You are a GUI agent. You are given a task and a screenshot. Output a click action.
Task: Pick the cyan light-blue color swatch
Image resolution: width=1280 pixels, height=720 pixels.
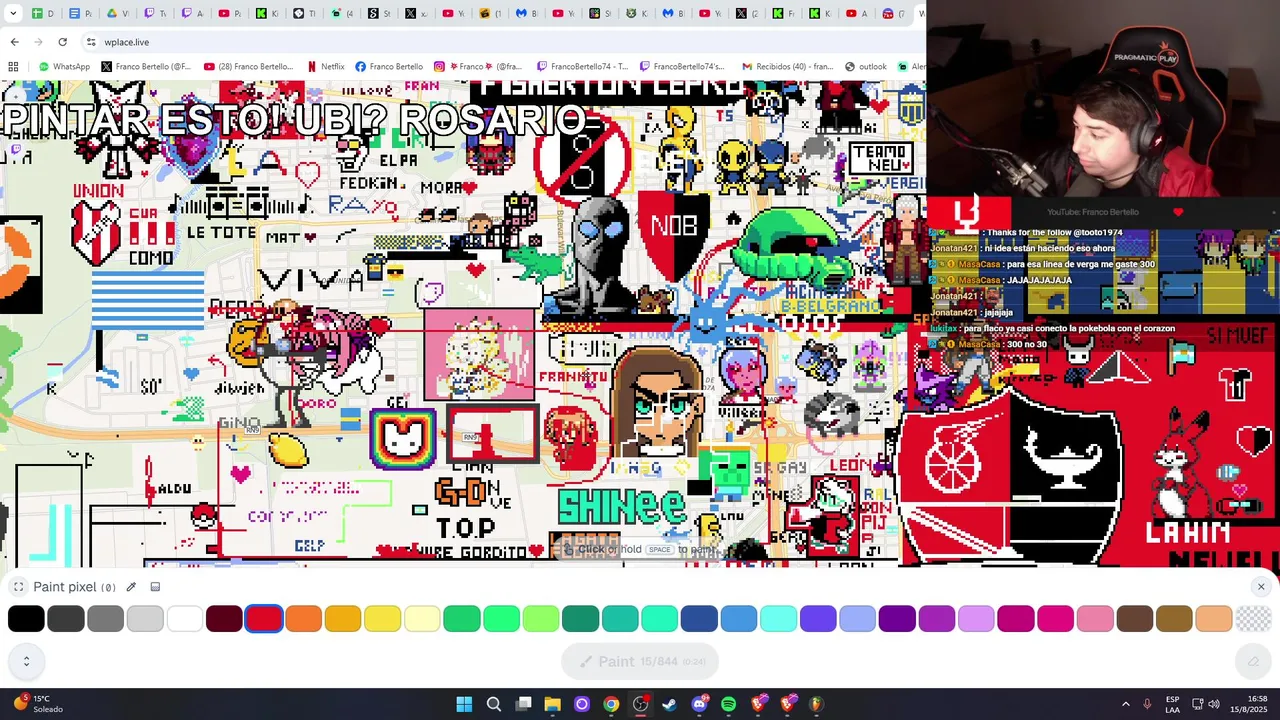[x=778, y=619]
